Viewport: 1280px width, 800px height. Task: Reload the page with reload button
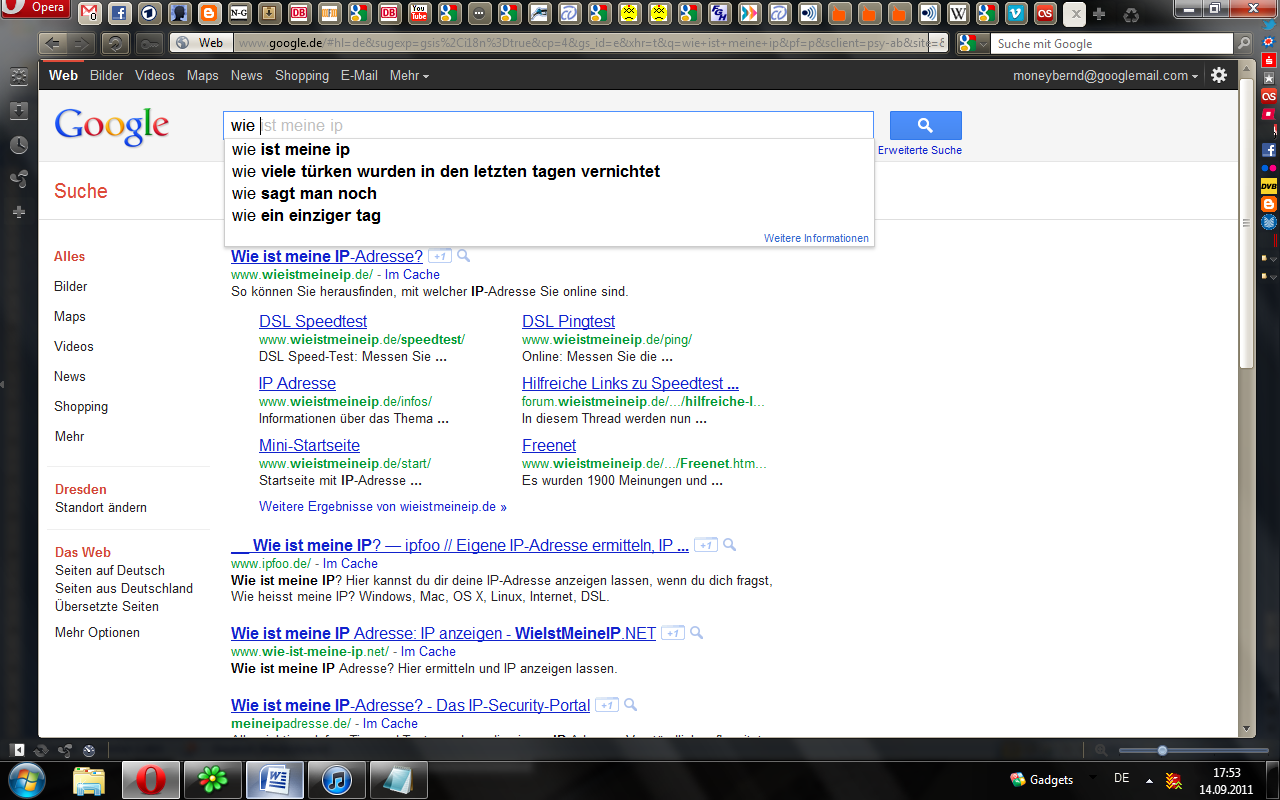(116, 43)
